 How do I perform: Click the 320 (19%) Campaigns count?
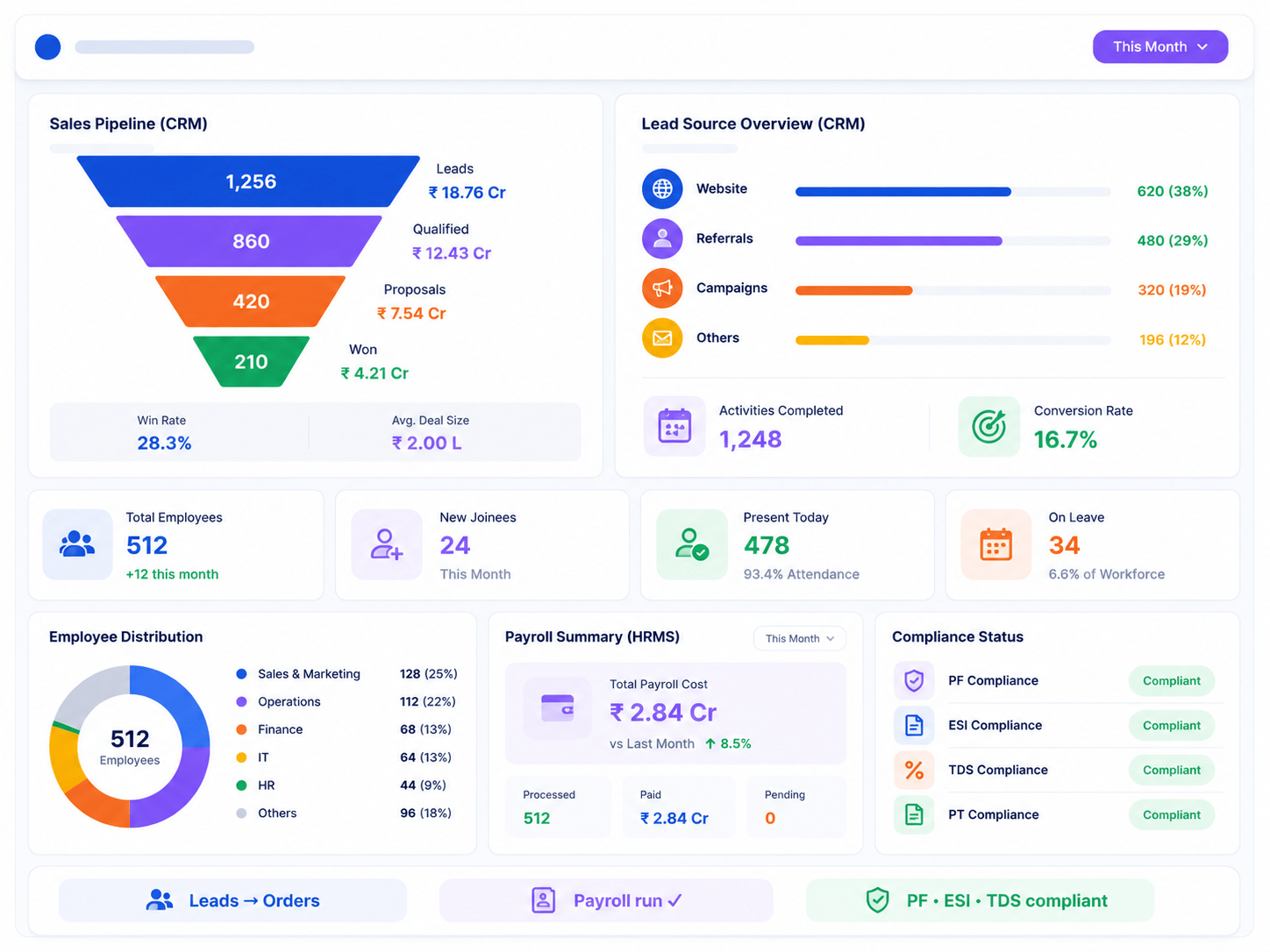coord(1172,290)
